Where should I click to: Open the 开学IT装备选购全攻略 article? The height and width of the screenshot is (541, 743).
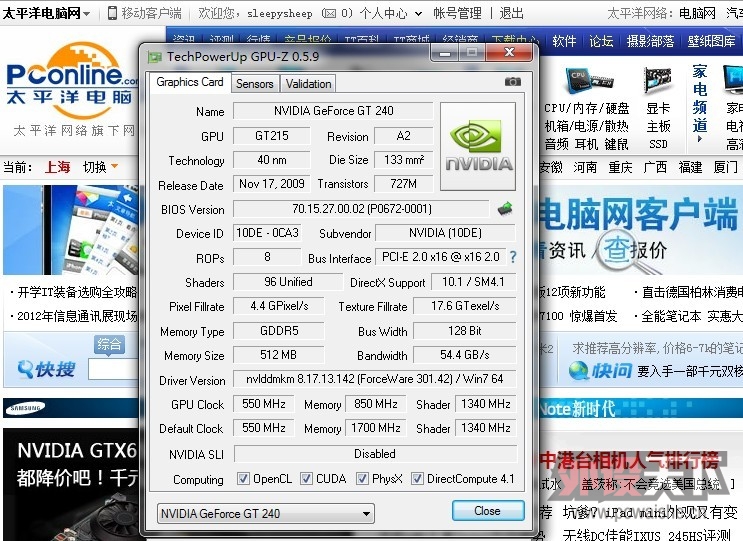(x=77, y=292)
